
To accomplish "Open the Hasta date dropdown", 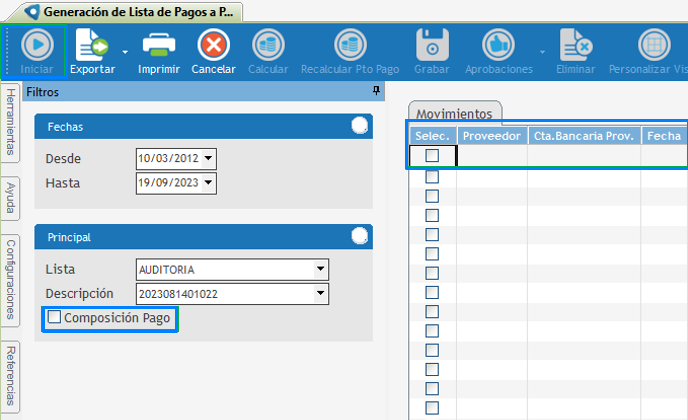I will click(209, 183).
